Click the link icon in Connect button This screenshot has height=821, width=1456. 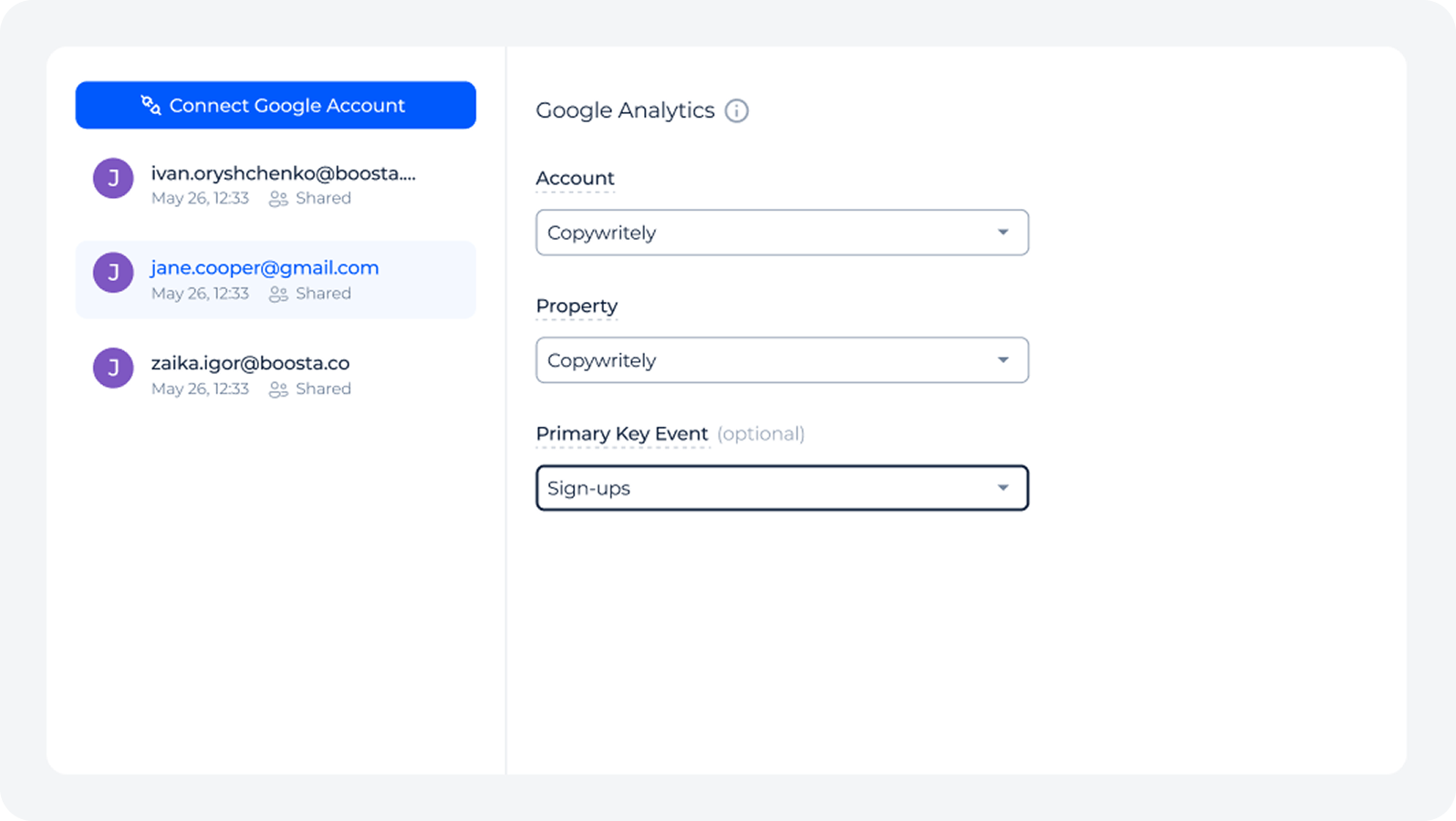coord(151,105)
